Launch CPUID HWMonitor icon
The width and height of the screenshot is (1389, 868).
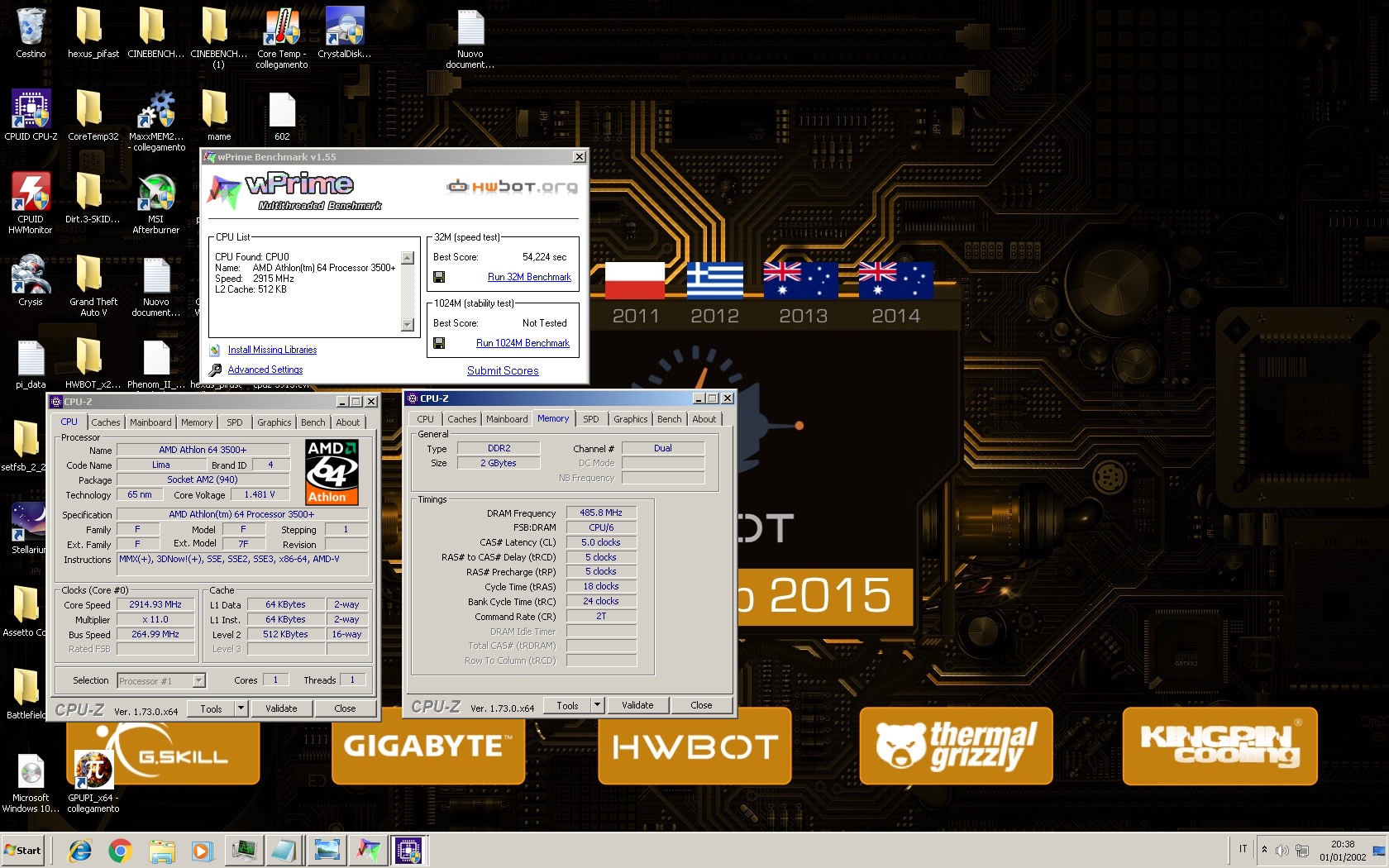pyautogui.click(x=31, y=203)
